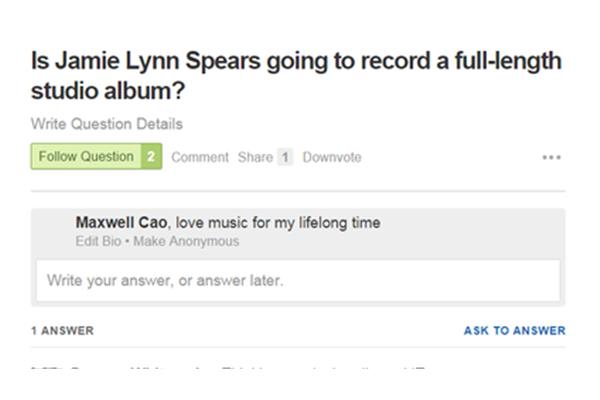Click ASK TO ANSWER
This screenshot has width=600, height=400.
pos(515,330)
